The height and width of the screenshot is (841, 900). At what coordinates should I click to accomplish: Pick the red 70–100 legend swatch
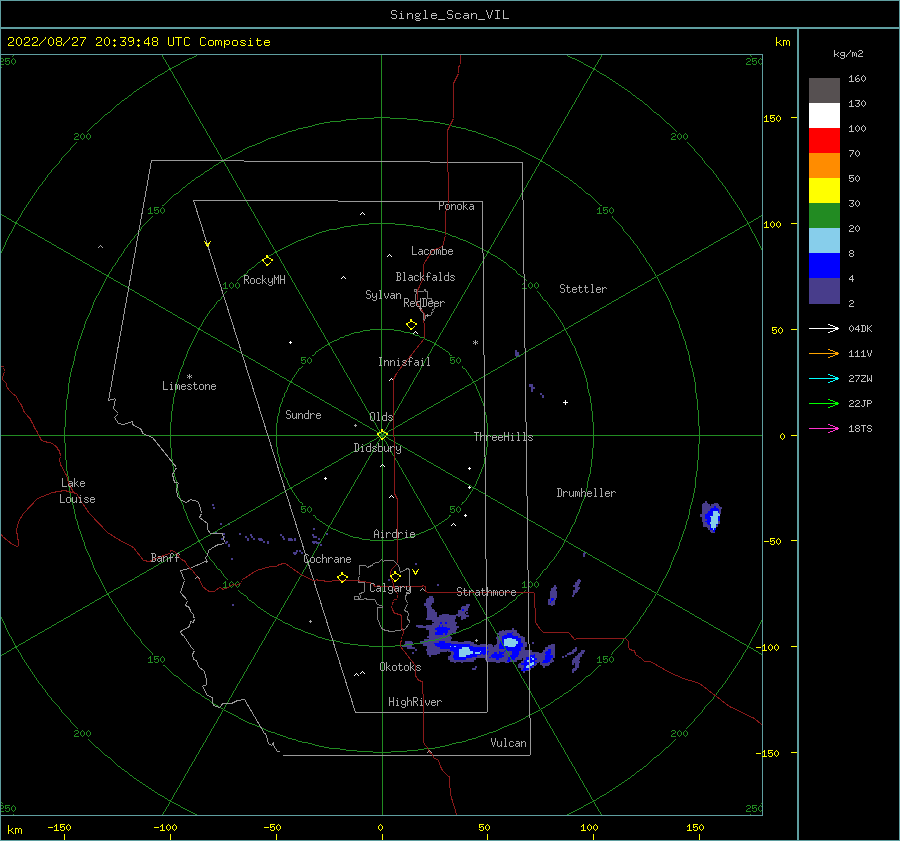click(x=824, y=141)
